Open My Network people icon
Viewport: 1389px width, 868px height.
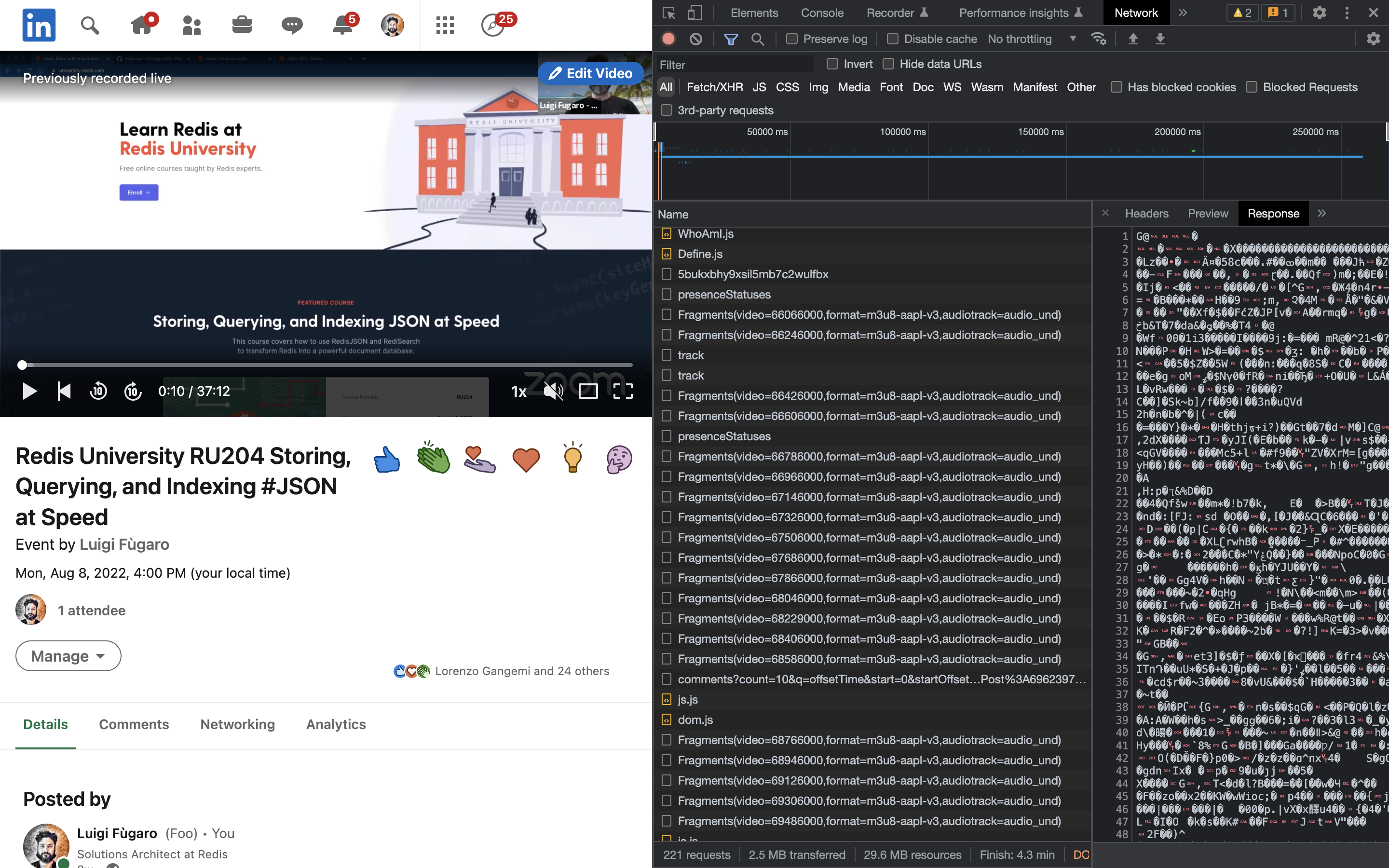pos(191,25)
